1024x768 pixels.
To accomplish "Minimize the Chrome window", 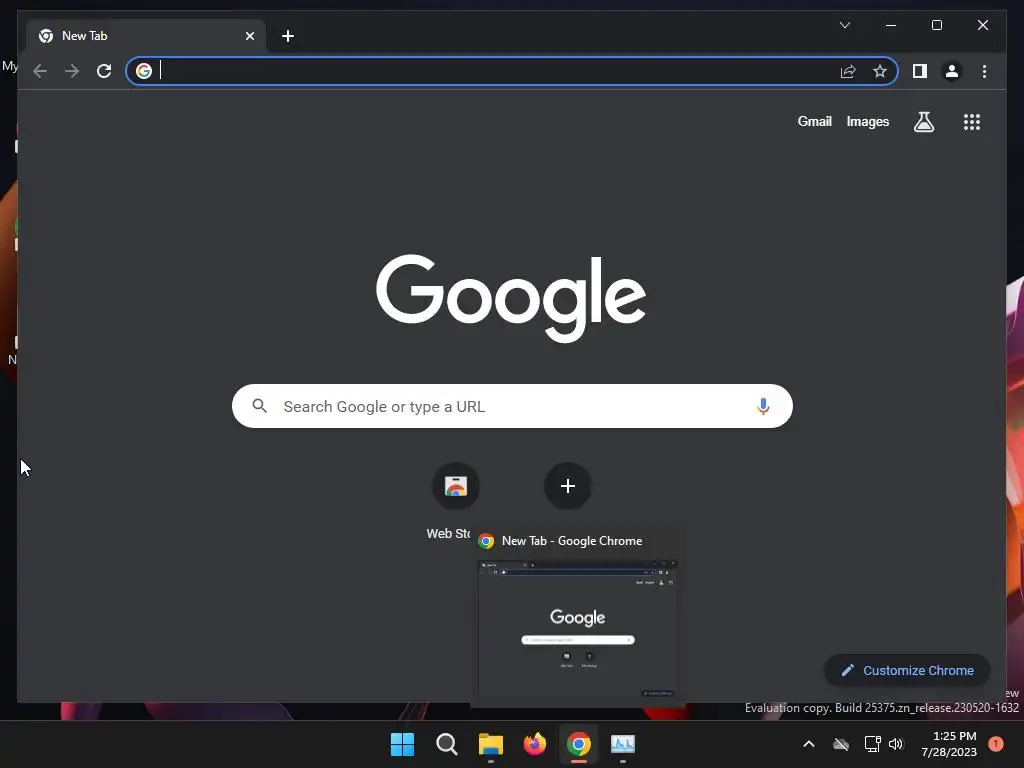I will (891, 25).
